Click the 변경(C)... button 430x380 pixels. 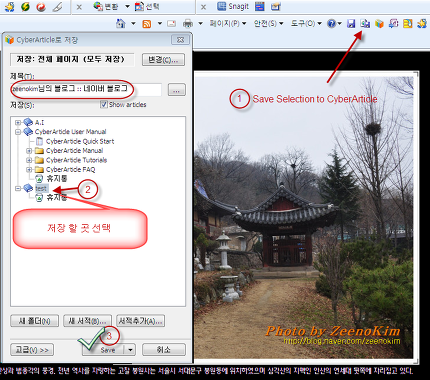pos(163,60)
